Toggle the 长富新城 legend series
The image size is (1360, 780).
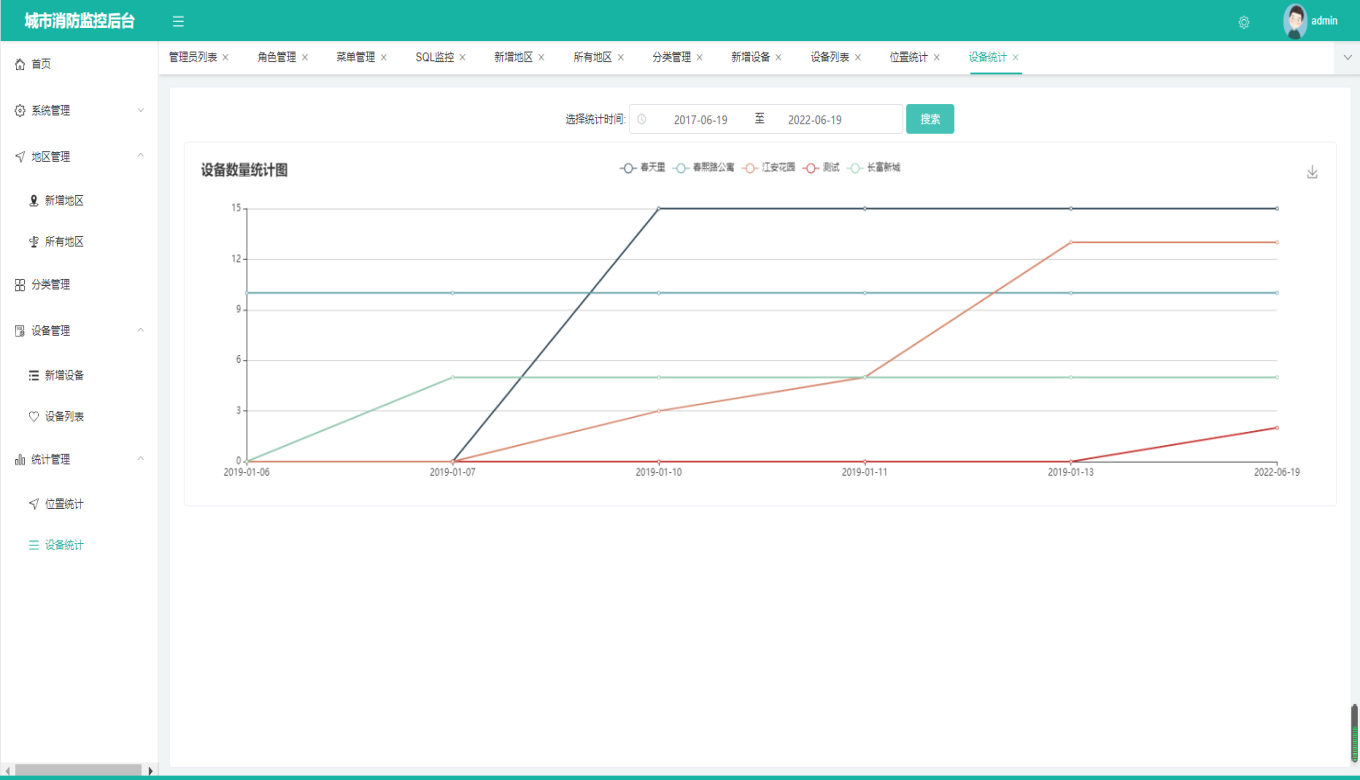874,168
